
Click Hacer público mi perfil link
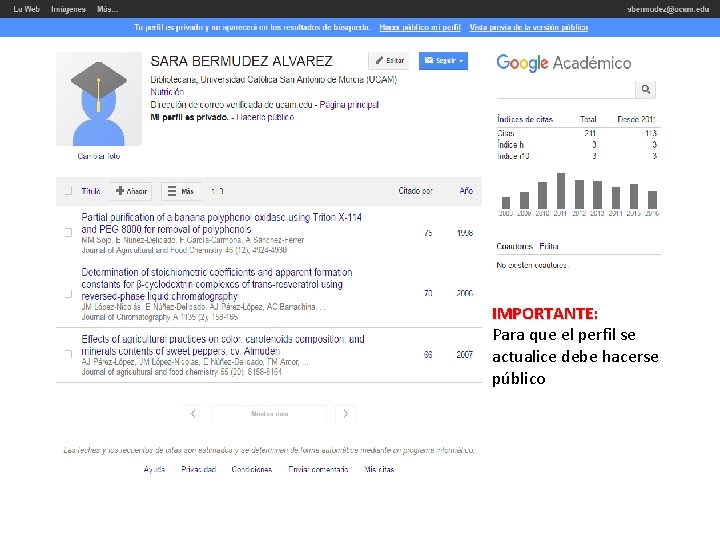point(420,27)
